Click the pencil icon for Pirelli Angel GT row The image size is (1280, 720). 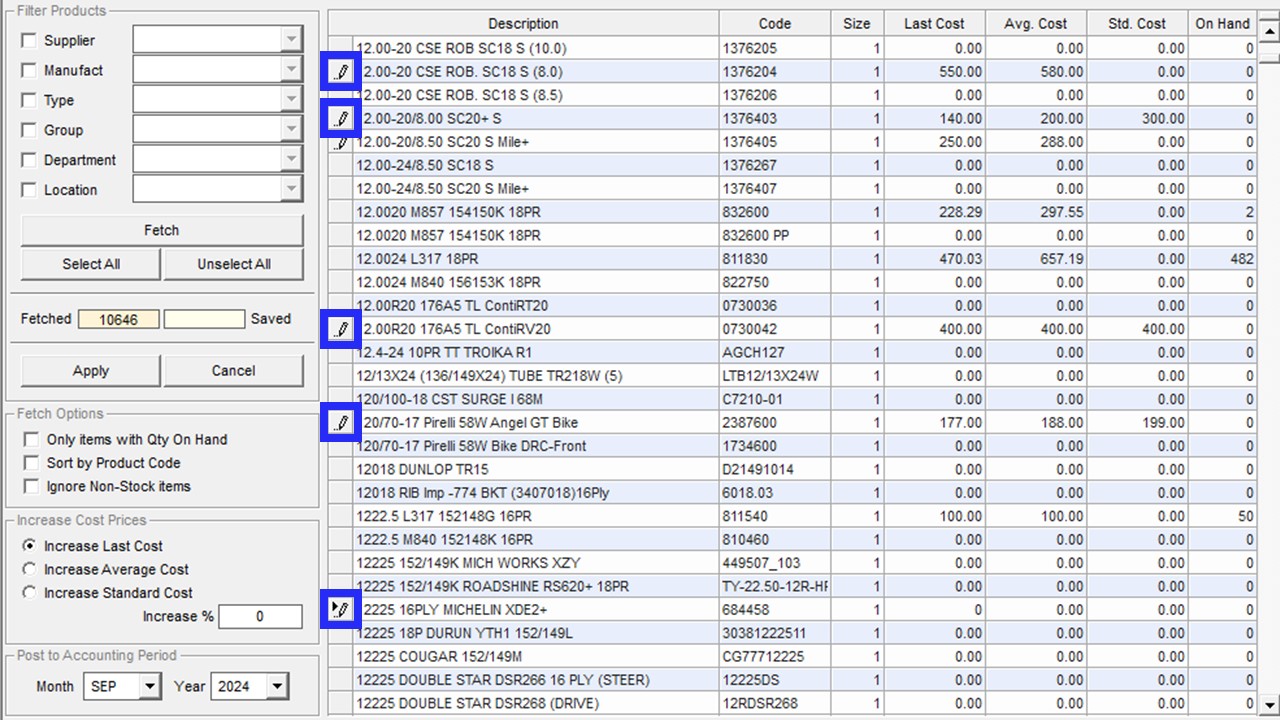pos(341,422)
